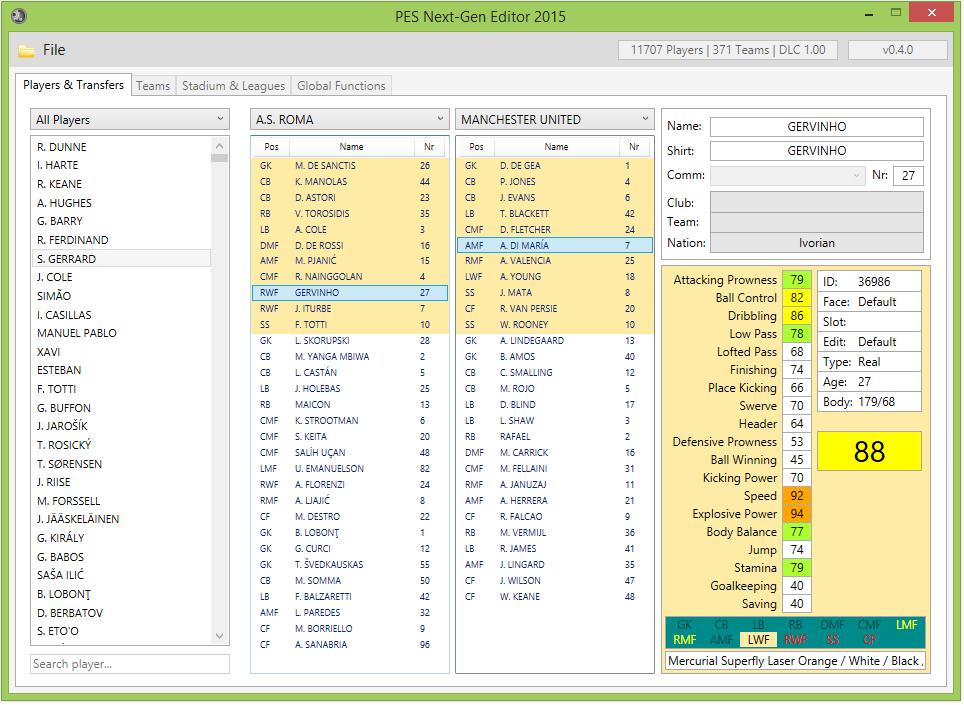Image resolution: width=964 pixels, height=705 pixels.
Task: Click the 88 overall rating box
Action: [x=869, y=451]
